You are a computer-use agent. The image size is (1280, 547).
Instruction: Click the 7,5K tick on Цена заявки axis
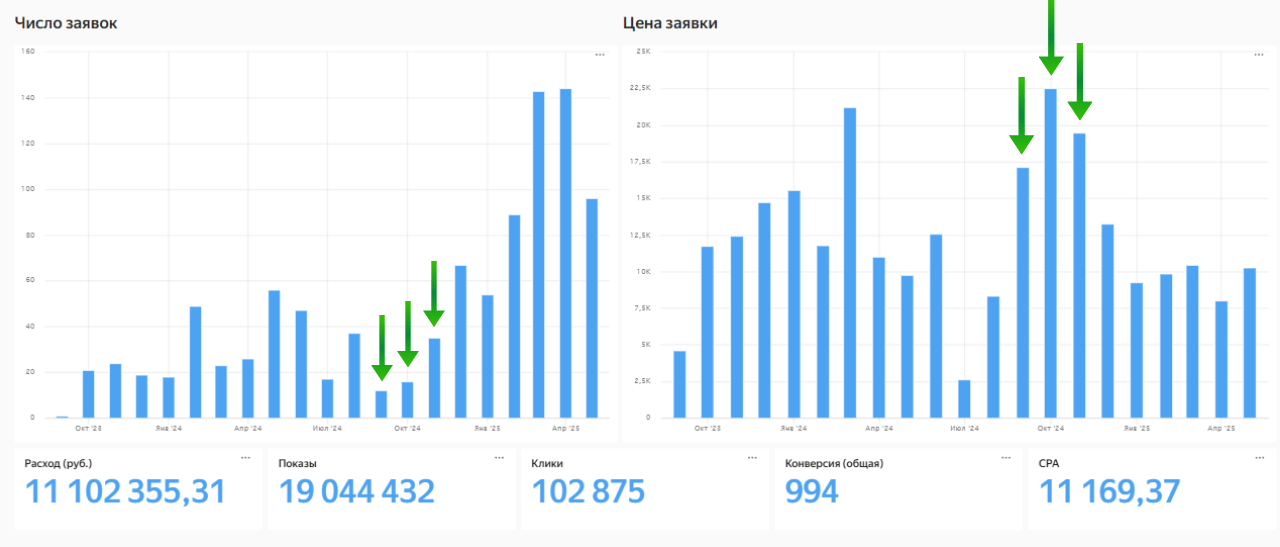[643, 308]
